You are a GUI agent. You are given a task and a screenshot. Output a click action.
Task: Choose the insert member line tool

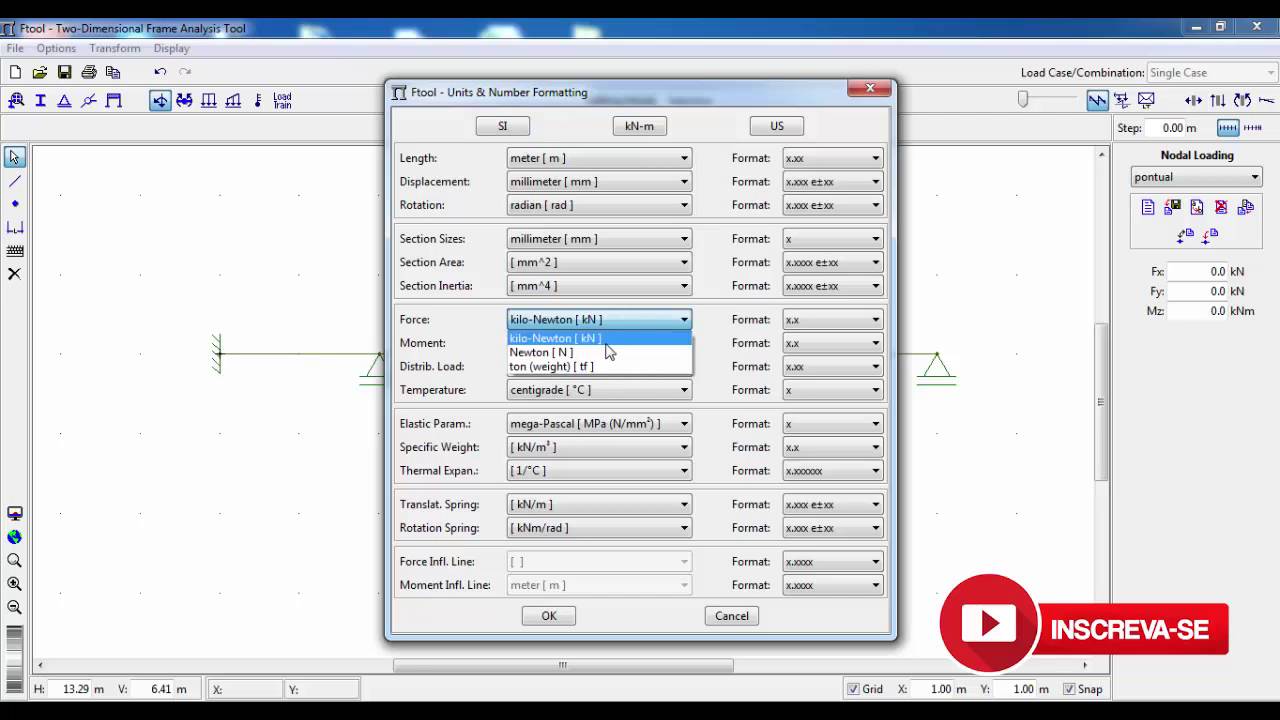tap(14, 181)
